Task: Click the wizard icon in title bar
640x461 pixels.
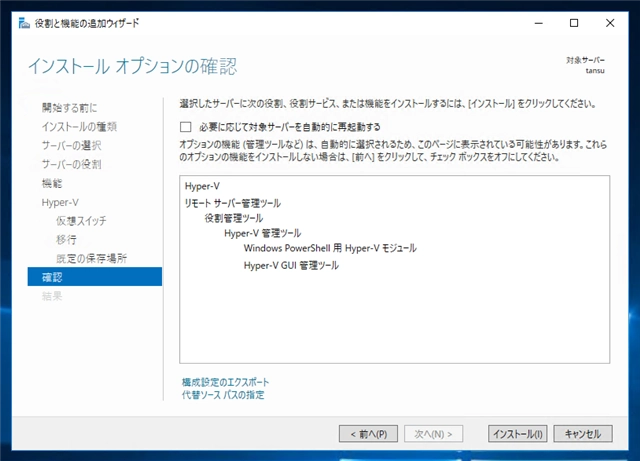Action: tap(24, 23)
